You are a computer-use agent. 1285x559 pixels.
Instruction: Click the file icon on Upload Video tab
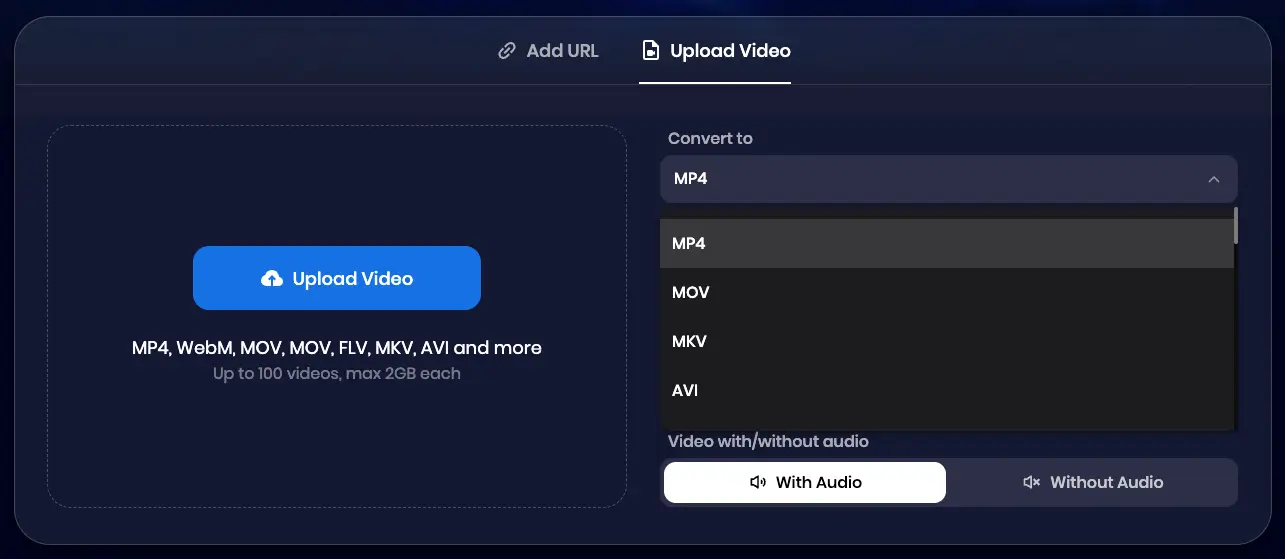[x=651, y=51]
